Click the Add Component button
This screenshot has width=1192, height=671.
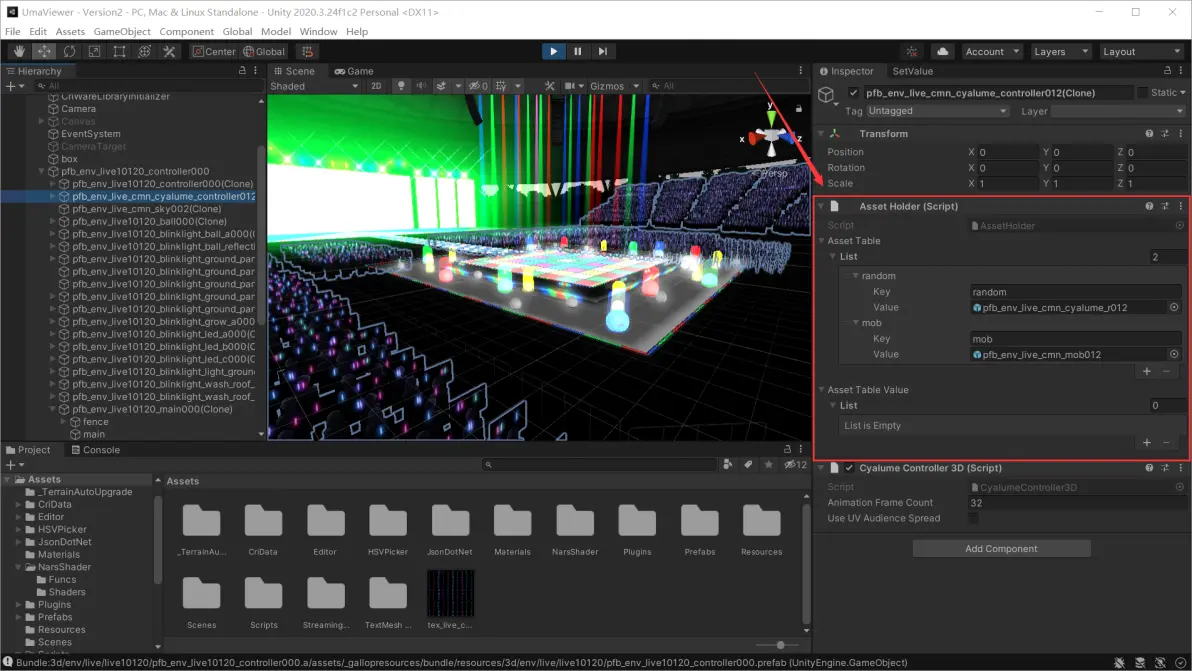tap(1001, 549)
